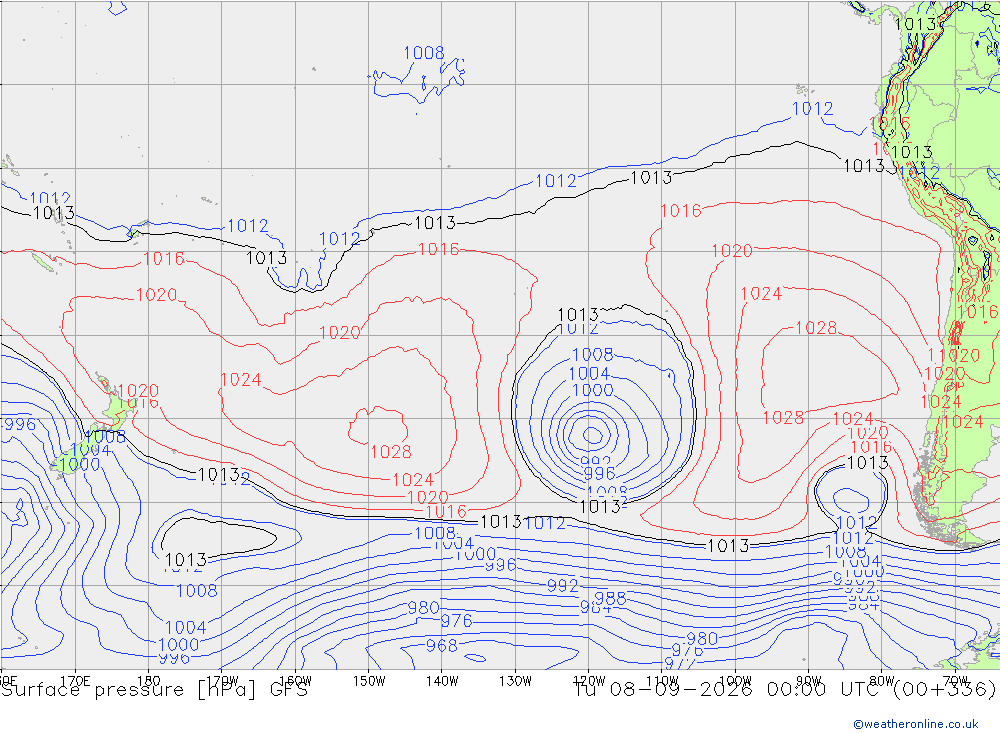Click the 150W longitude label
The height and width of the screenshot is (733, 1000).
point(369,681)
